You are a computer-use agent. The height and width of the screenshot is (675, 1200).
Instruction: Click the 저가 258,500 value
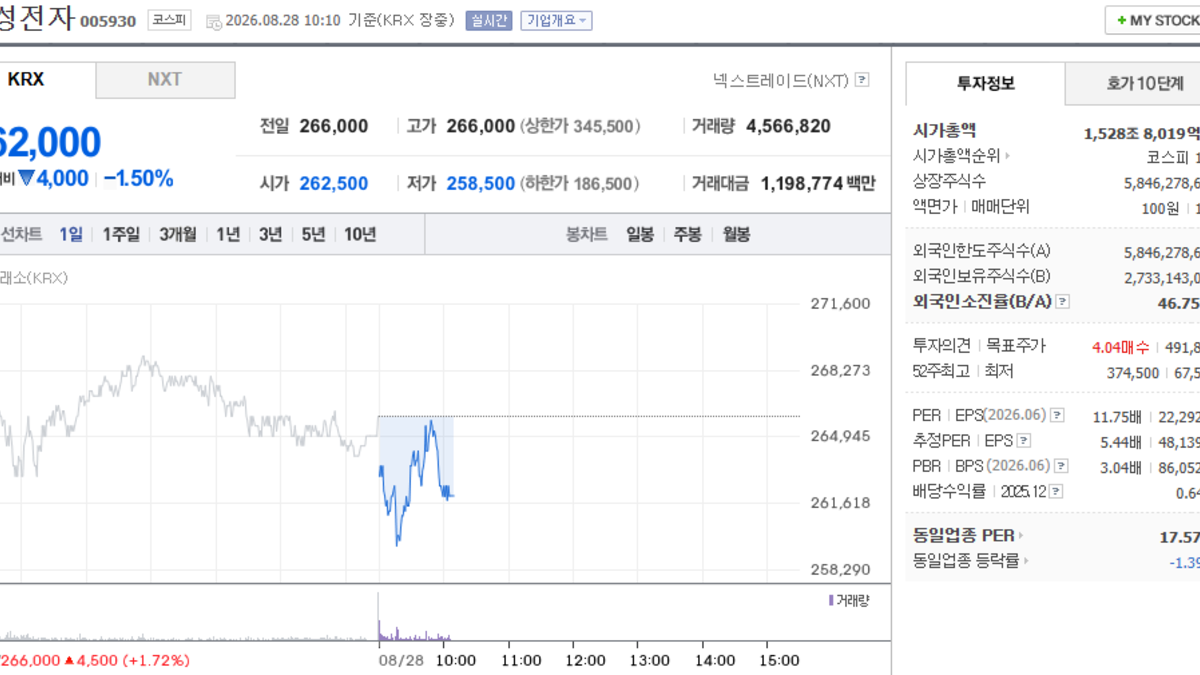(480, 183)
